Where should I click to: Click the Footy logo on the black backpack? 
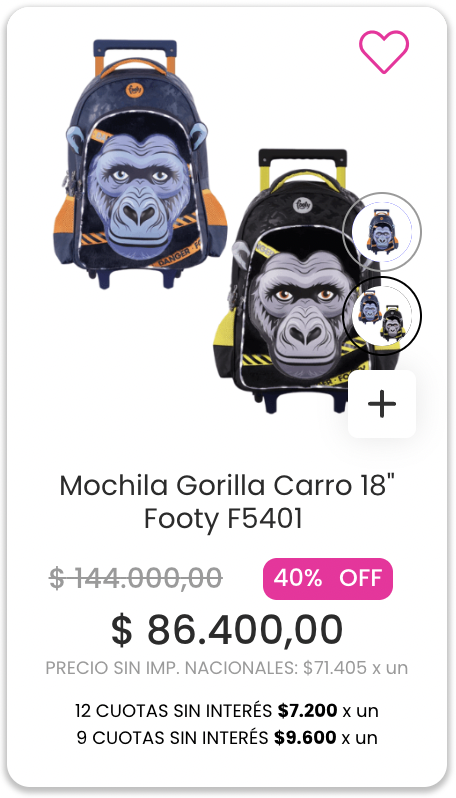tap(301, 205)
